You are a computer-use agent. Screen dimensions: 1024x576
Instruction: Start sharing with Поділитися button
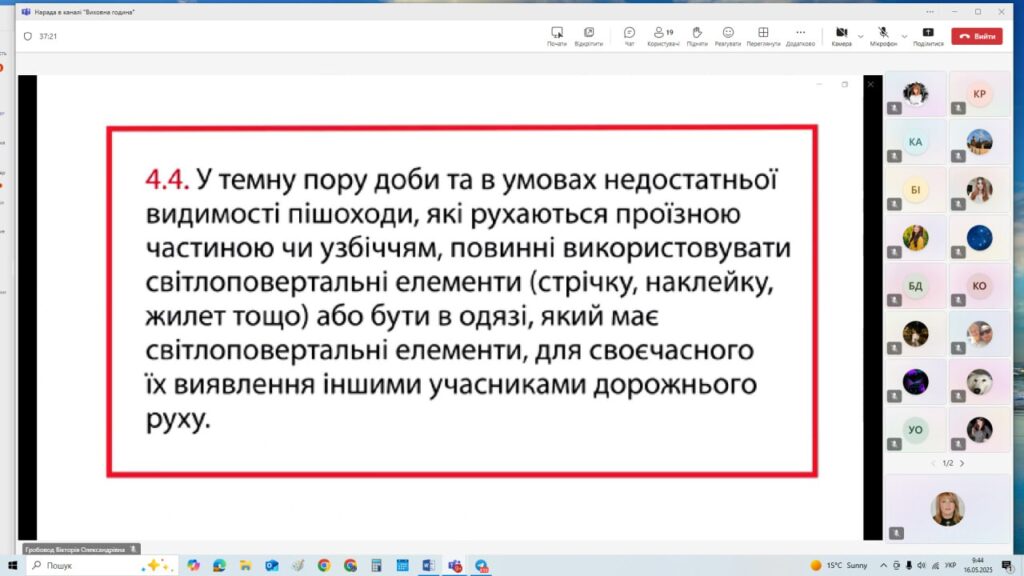tap(928, 36)
